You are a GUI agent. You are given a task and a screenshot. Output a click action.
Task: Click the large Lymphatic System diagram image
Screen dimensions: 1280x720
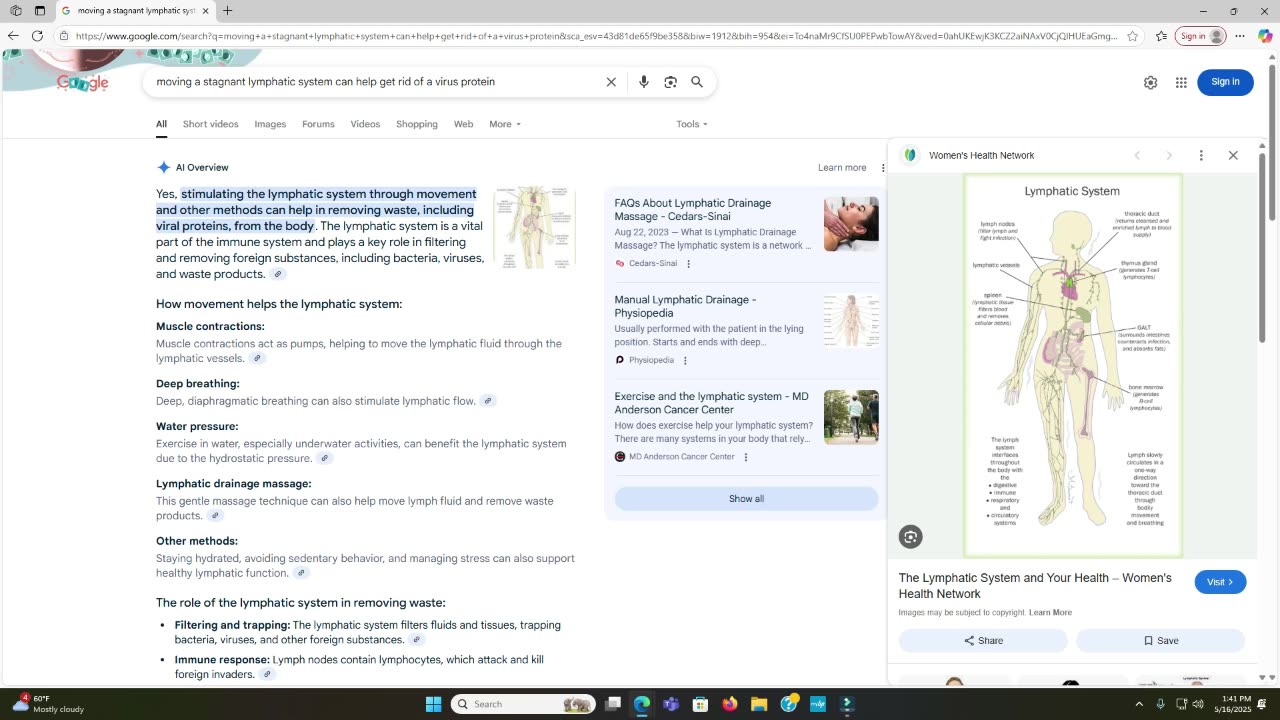[x=1072, y=365]
